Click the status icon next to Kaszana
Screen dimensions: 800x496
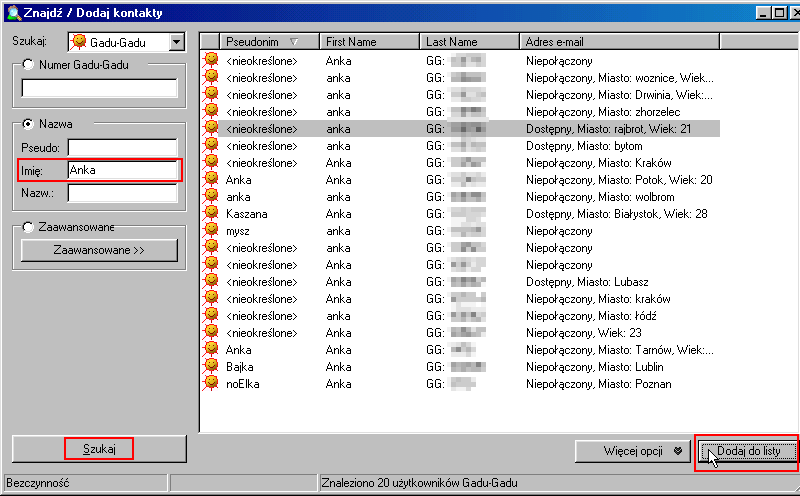pyautogui.click(x=211, y=214)
